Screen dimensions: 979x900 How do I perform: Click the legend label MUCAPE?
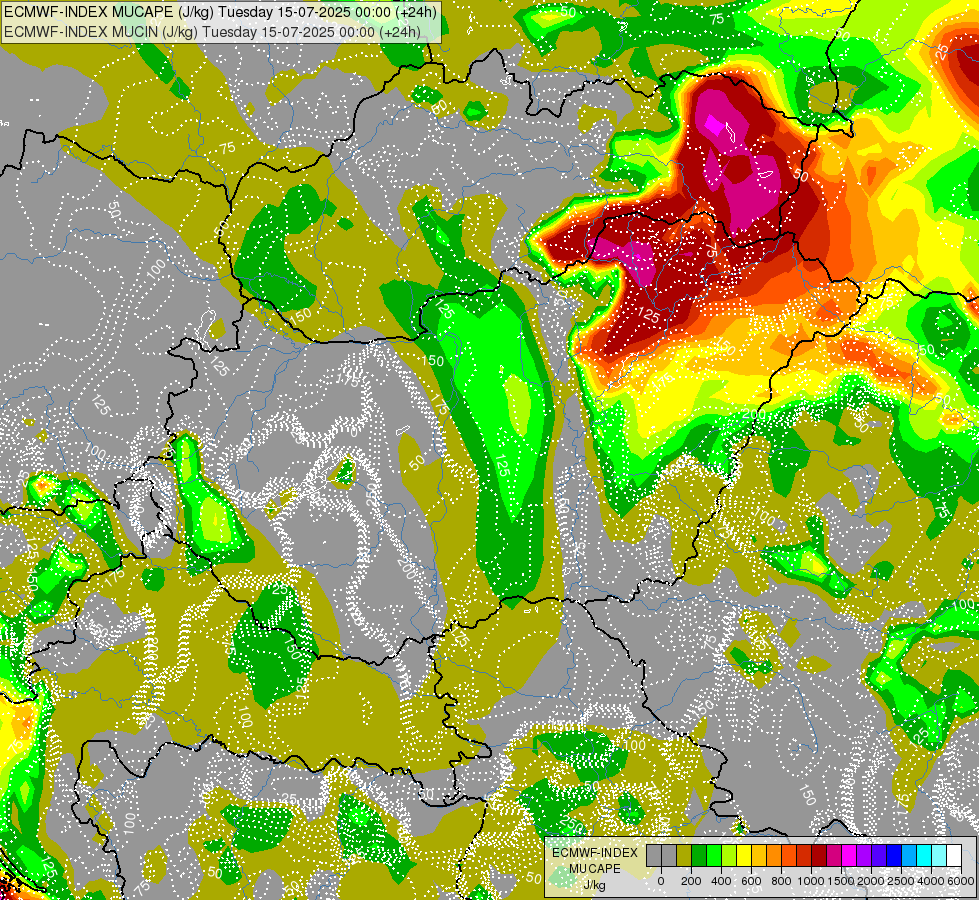[x=595, y=869]
